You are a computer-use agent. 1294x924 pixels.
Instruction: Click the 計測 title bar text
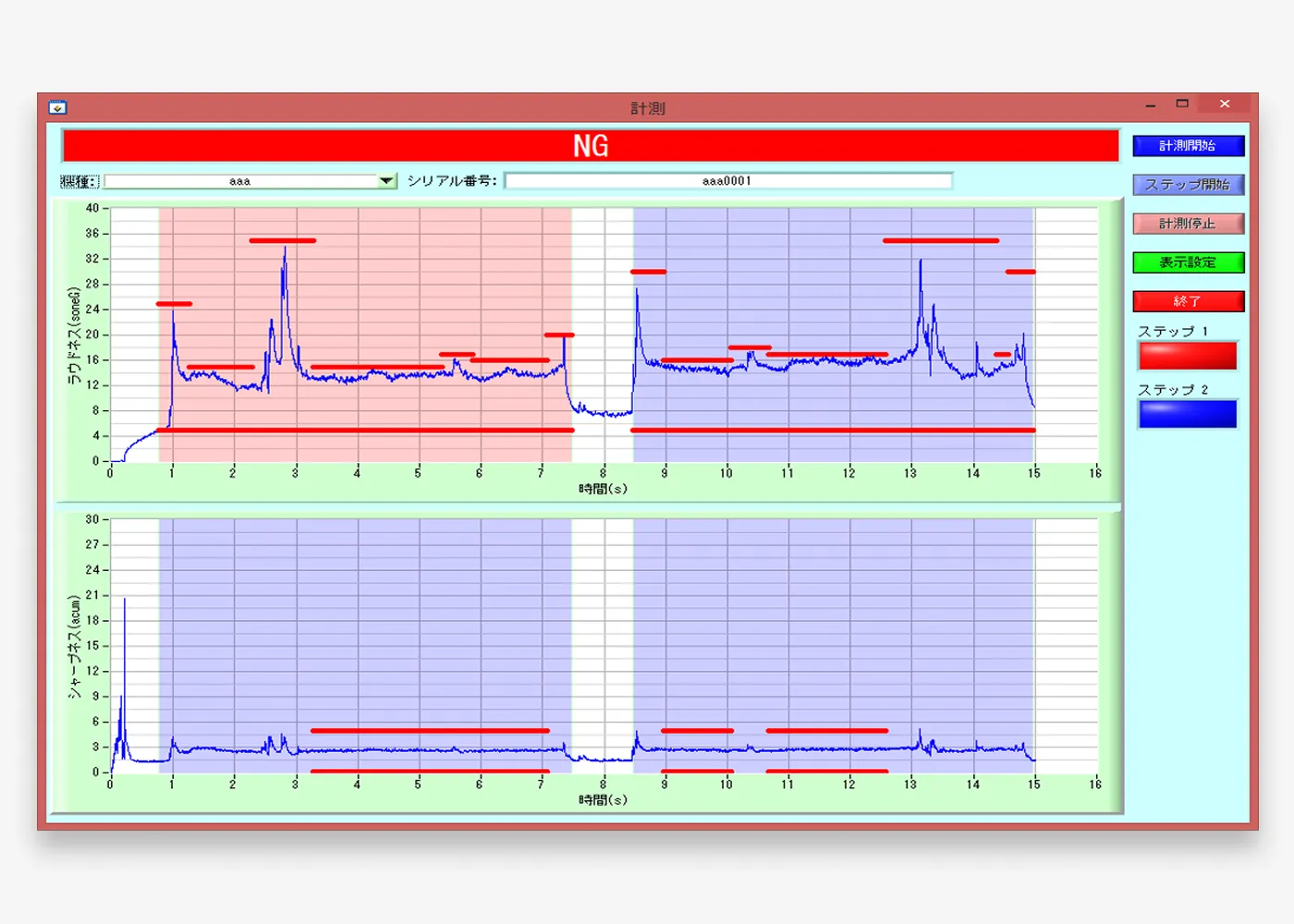click(x=647, y=108)
